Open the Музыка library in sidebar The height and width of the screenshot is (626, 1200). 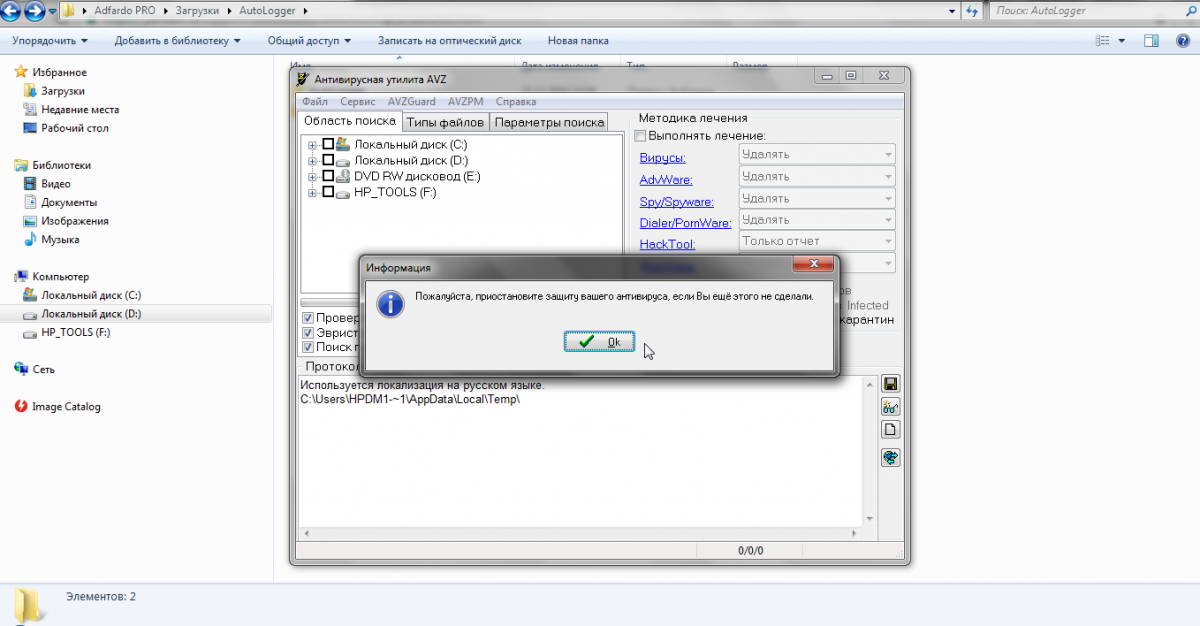pos(52,240)
